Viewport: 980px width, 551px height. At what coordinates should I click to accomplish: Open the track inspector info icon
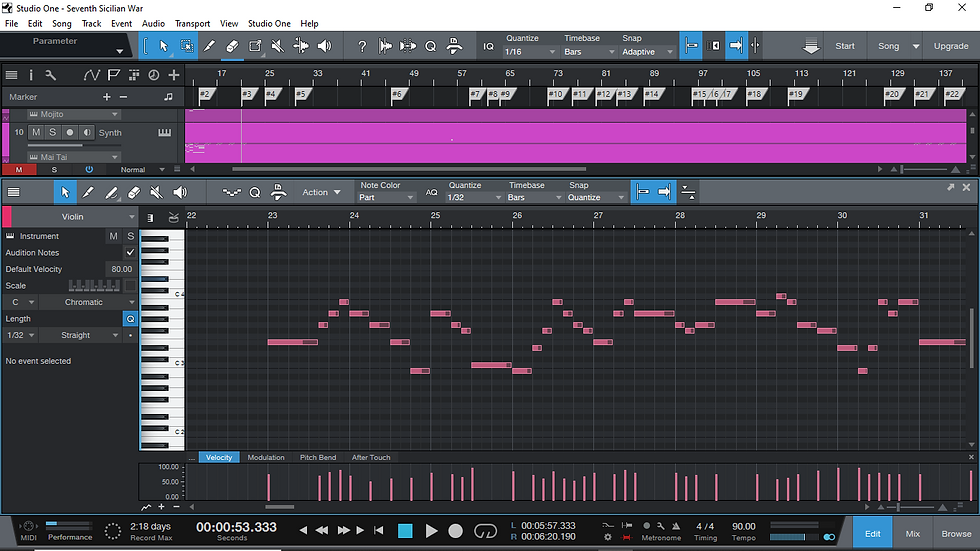tap(31, 75)
